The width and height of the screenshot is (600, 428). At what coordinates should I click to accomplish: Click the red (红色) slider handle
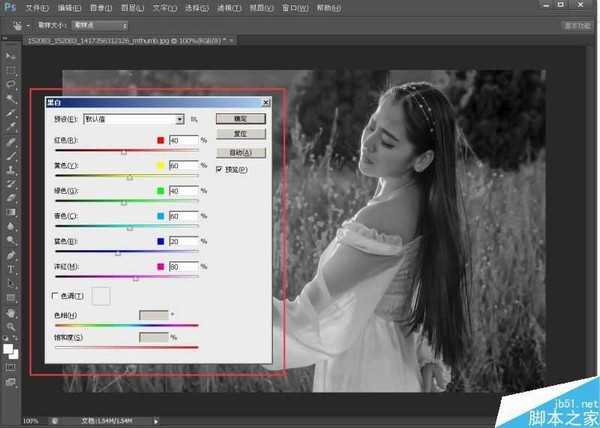coord(123,153)
